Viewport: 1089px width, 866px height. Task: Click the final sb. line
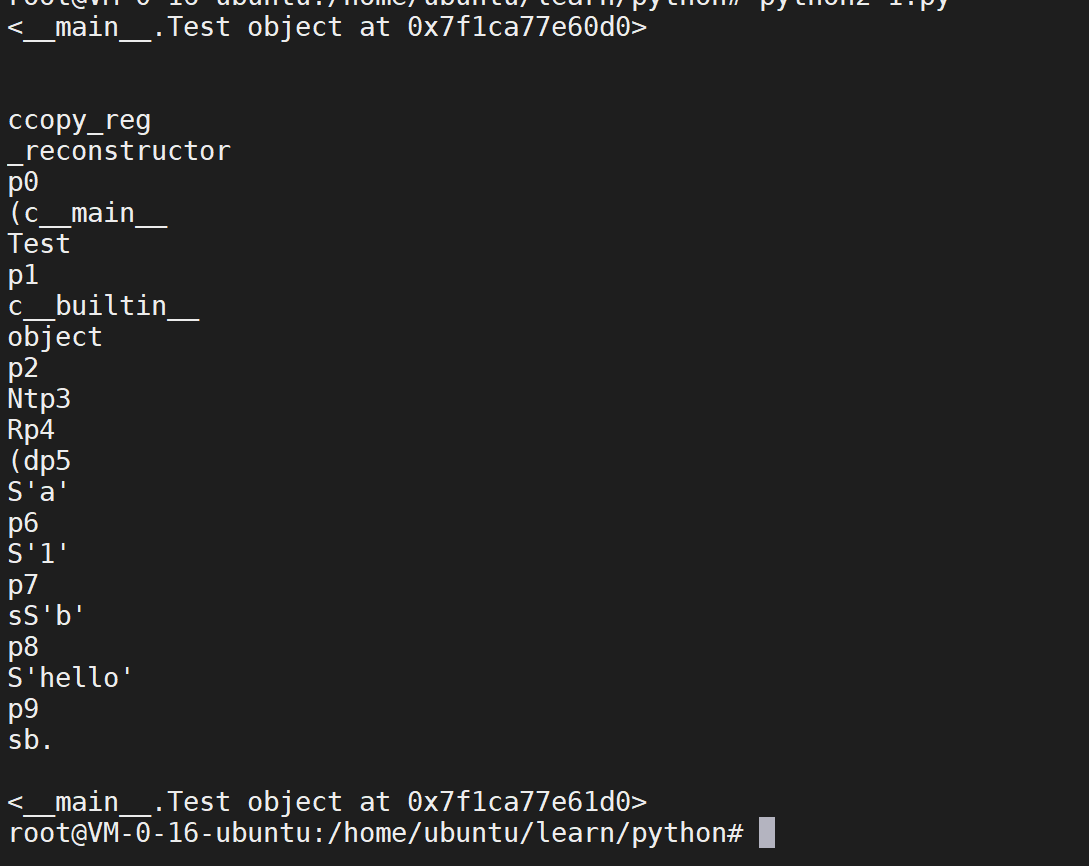click(x=31, y=741)
